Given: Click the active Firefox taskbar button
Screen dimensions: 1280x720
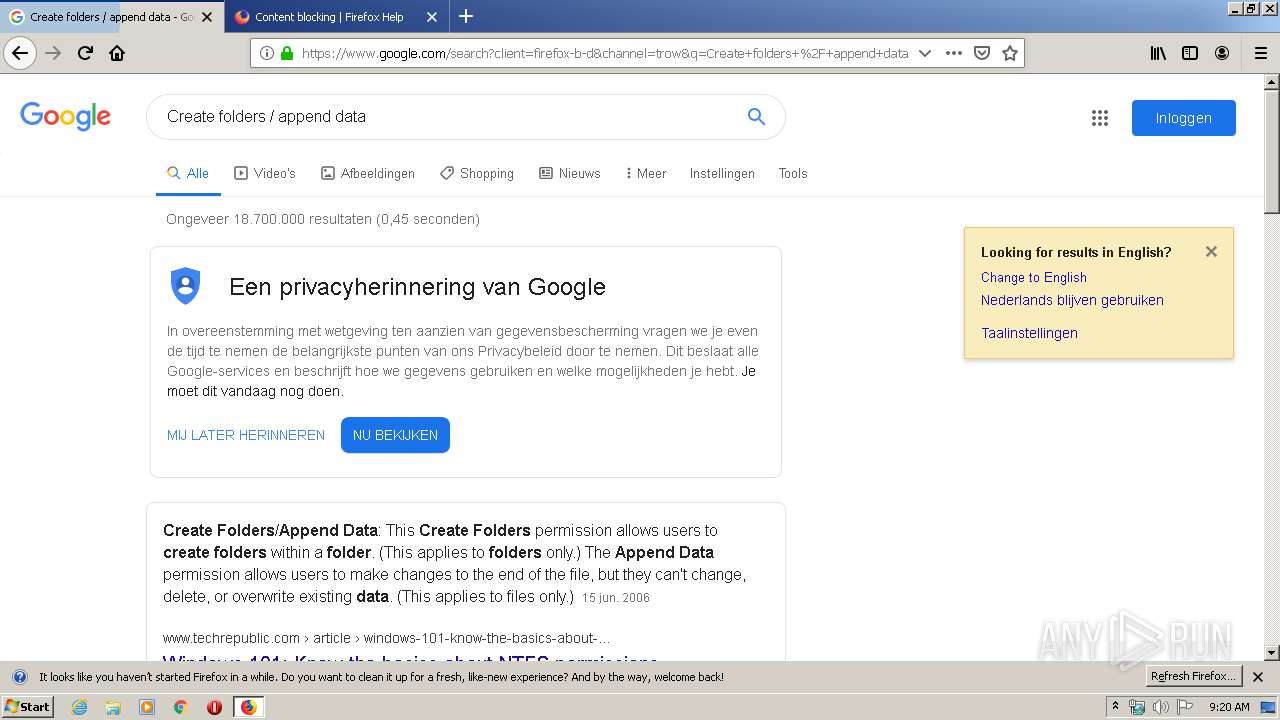Looking at the screenshot, I should [x=248, y=707].
